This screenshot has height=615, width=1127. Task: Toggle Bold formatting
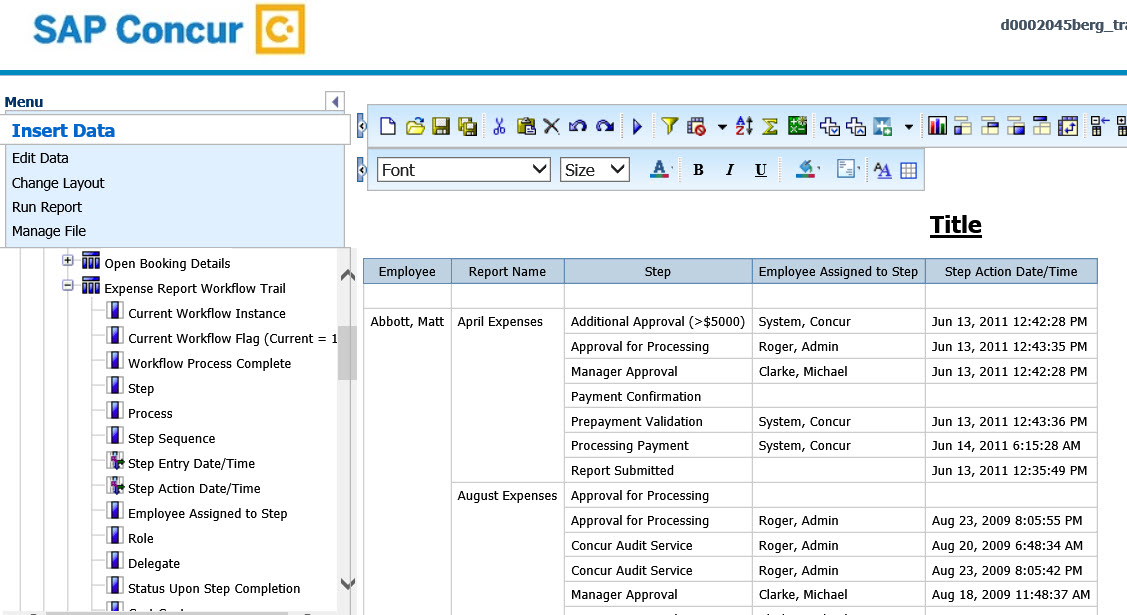click(698, 170)
